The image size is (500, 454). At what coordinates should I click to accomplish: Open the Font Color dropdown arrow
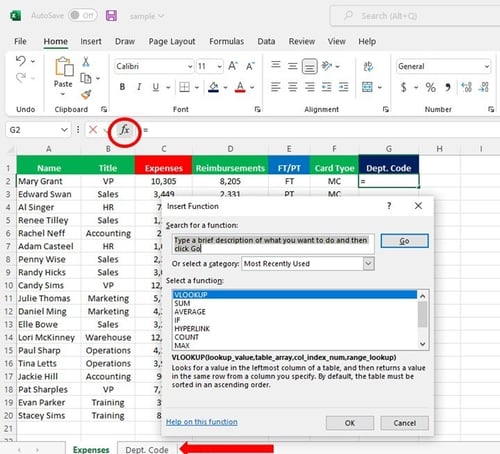252,87
